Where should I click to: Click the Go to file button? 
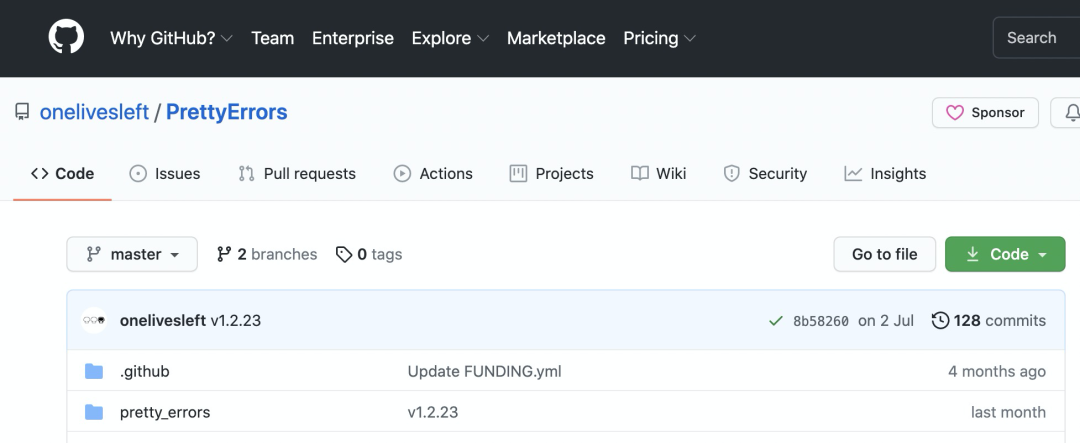pyautogui.click(x=884, y=255)
